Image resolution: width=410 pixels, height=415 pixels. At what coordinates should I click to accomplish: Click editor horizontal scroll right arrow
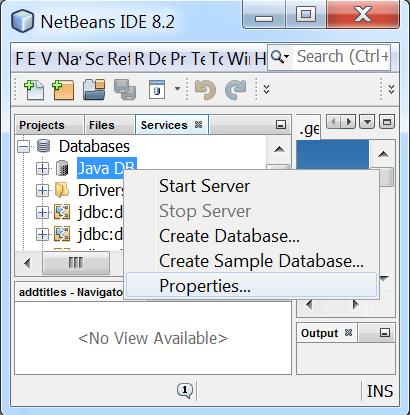point(356,304)
